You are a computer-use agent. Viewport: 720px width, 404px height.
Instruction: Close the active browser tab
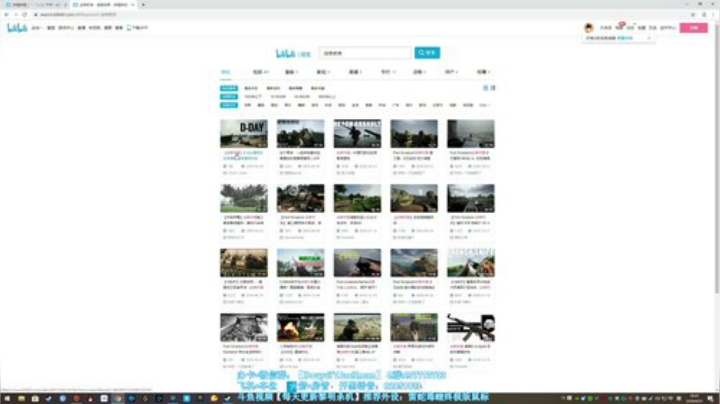133,5
